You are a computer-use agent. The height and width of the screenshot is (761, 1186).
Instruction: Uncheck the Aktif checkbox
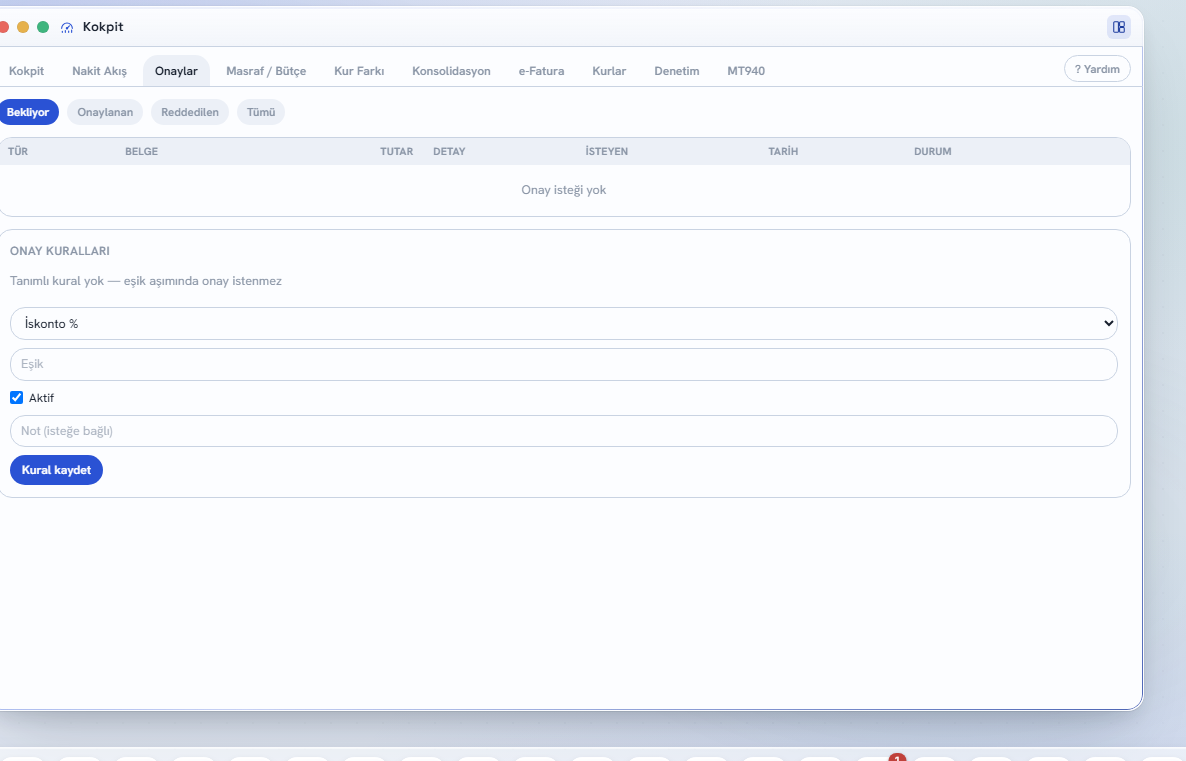click(x=17, y=398)
